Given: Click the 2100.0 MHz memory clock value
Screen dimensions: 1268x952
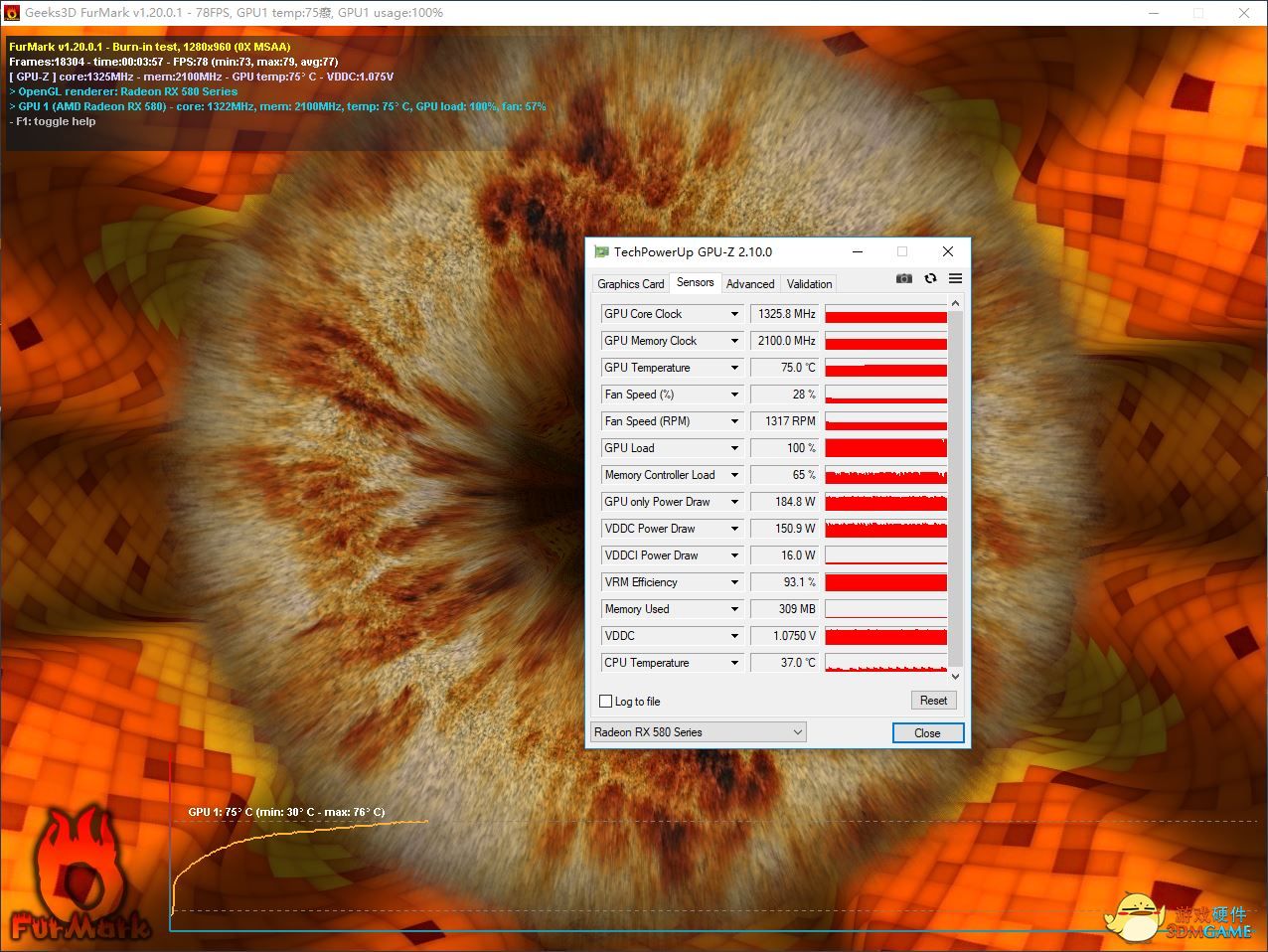Looking at the screenshot, I should pyautogui.click(x=785, y=341).
